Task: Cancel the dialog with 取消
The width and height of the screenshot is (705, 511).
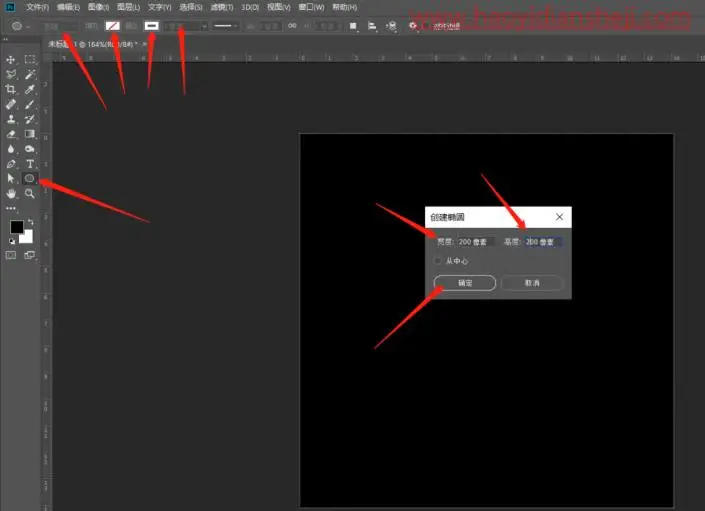Action: click(532, 283)
